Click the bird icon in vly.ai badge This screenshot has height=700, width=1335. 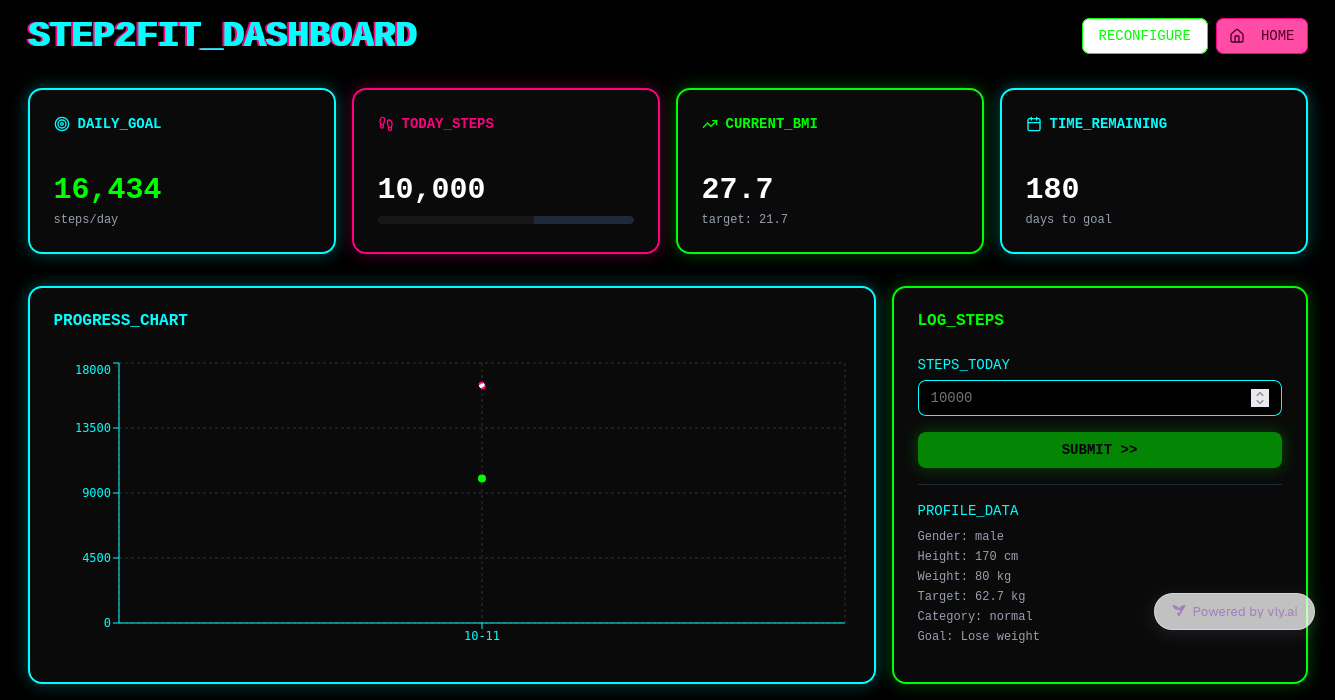coord(1179,611)
